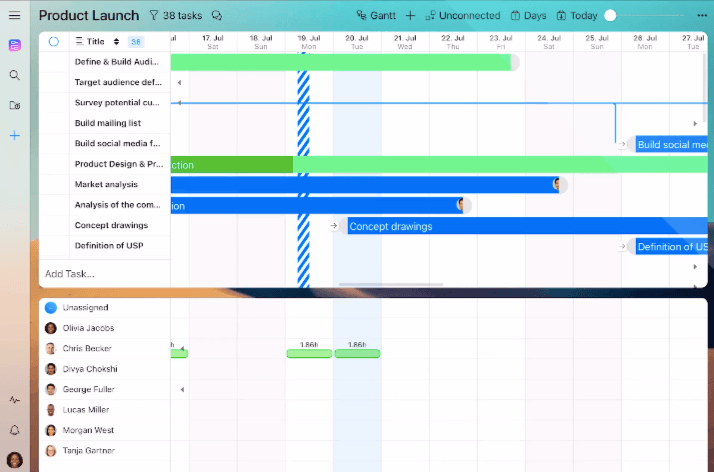Click dependency arrow before Concept drawings bar
This screenshot has height=472, width=714.
334,225
